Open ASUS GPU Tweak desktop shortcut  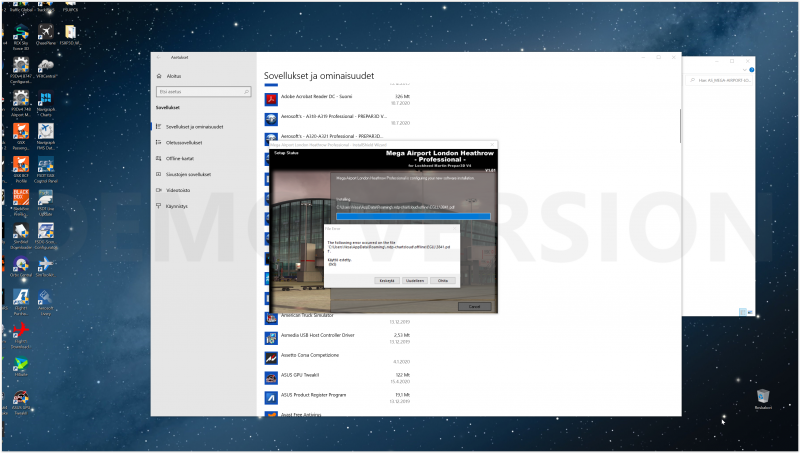[21, 402]
